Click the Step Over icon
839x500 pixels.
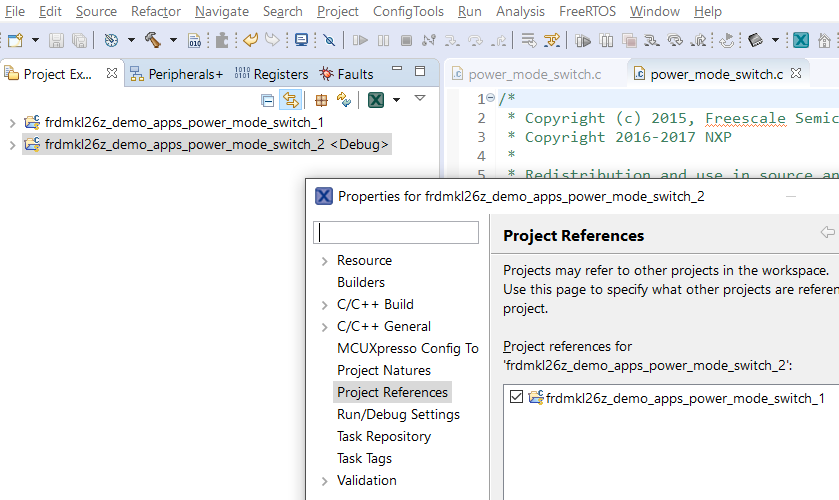click(x=475, y=40)
